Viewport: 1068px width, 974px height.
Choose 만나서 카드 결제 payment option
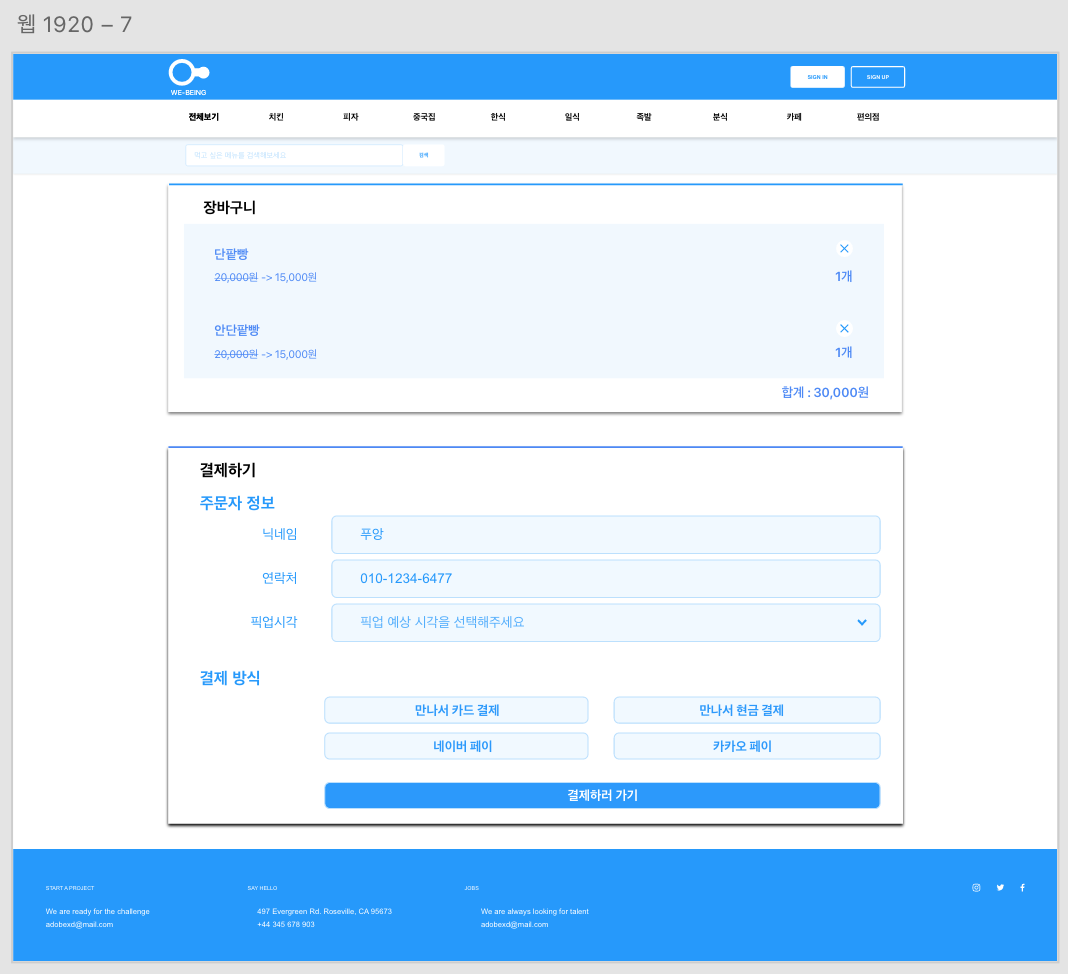point(456,710)
